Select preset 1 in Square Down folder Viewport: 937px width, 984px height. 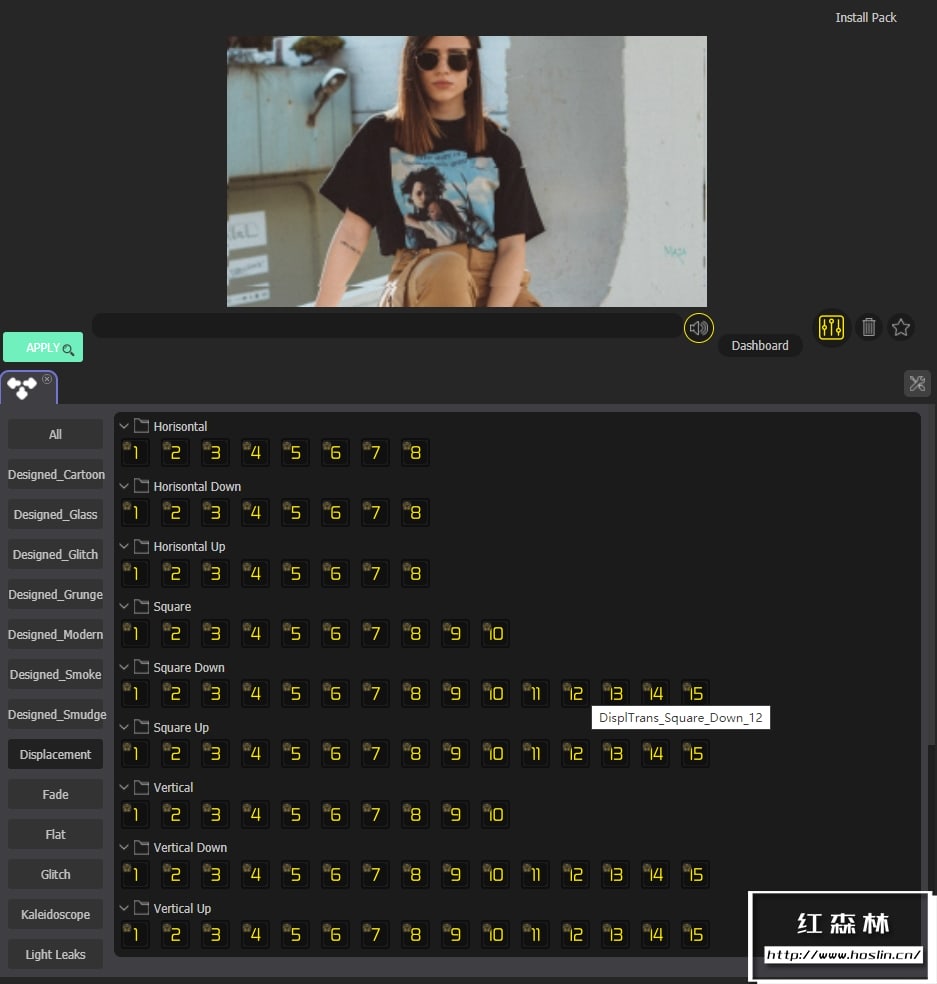click(x=135, y=693)
